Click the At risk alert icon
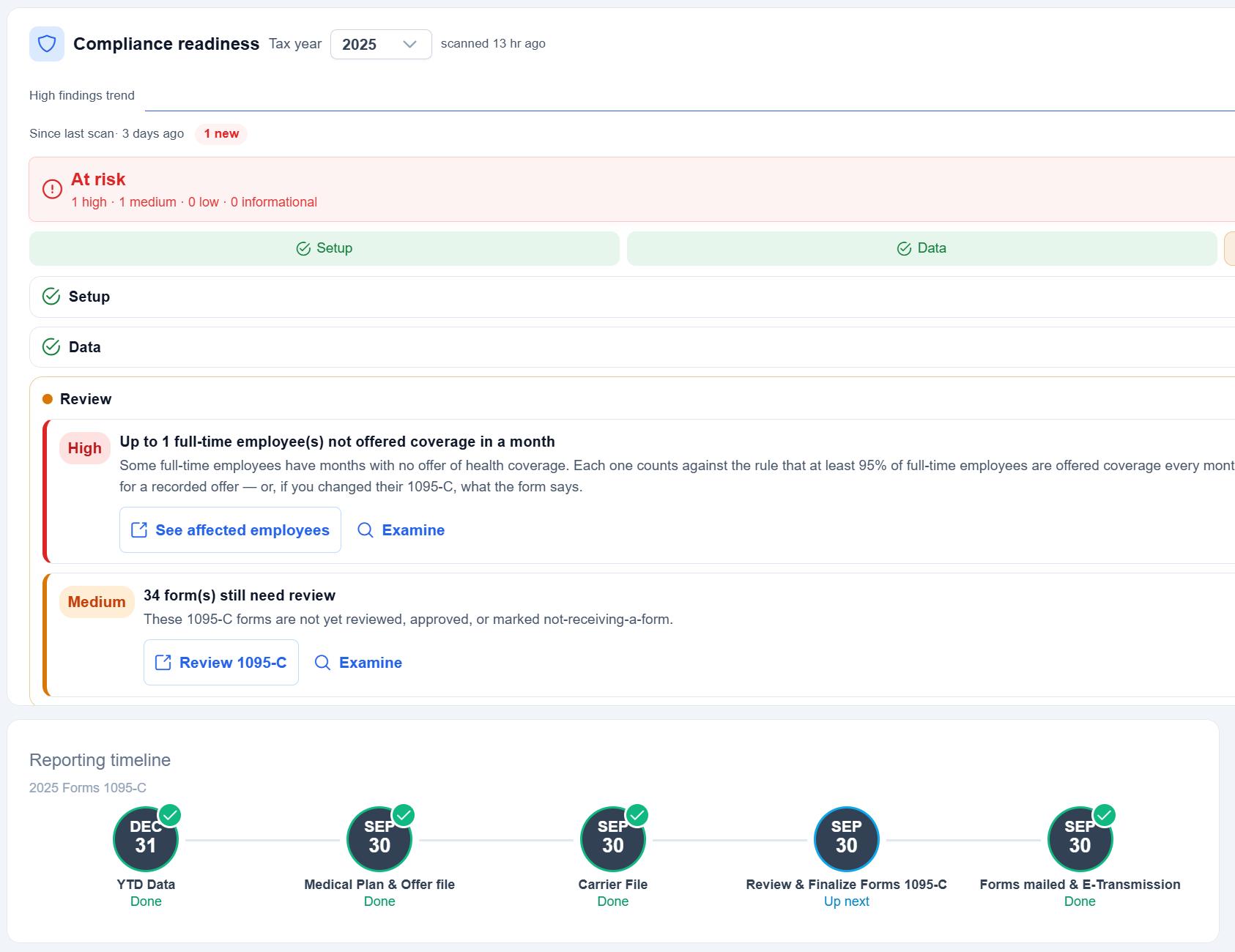The height and width of the screenshot is (952, 1235). 52,189
